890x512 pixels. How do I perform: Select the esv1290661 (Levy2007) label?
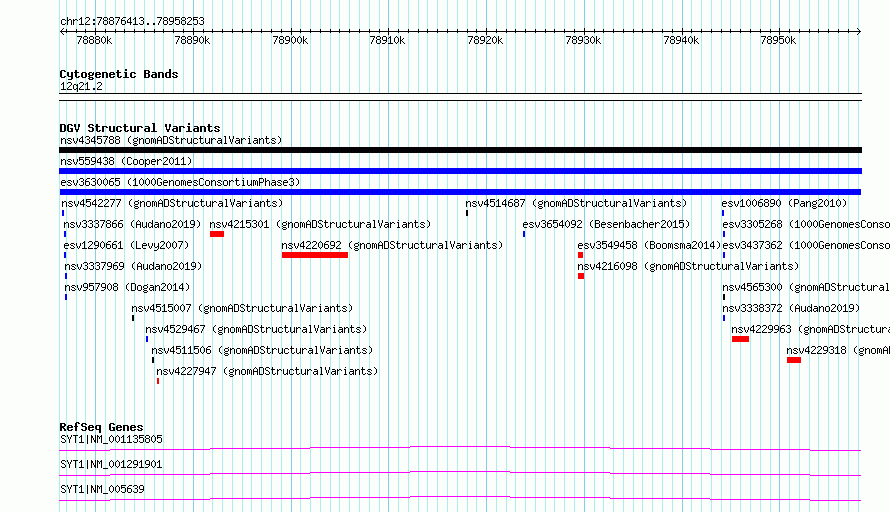126,245
